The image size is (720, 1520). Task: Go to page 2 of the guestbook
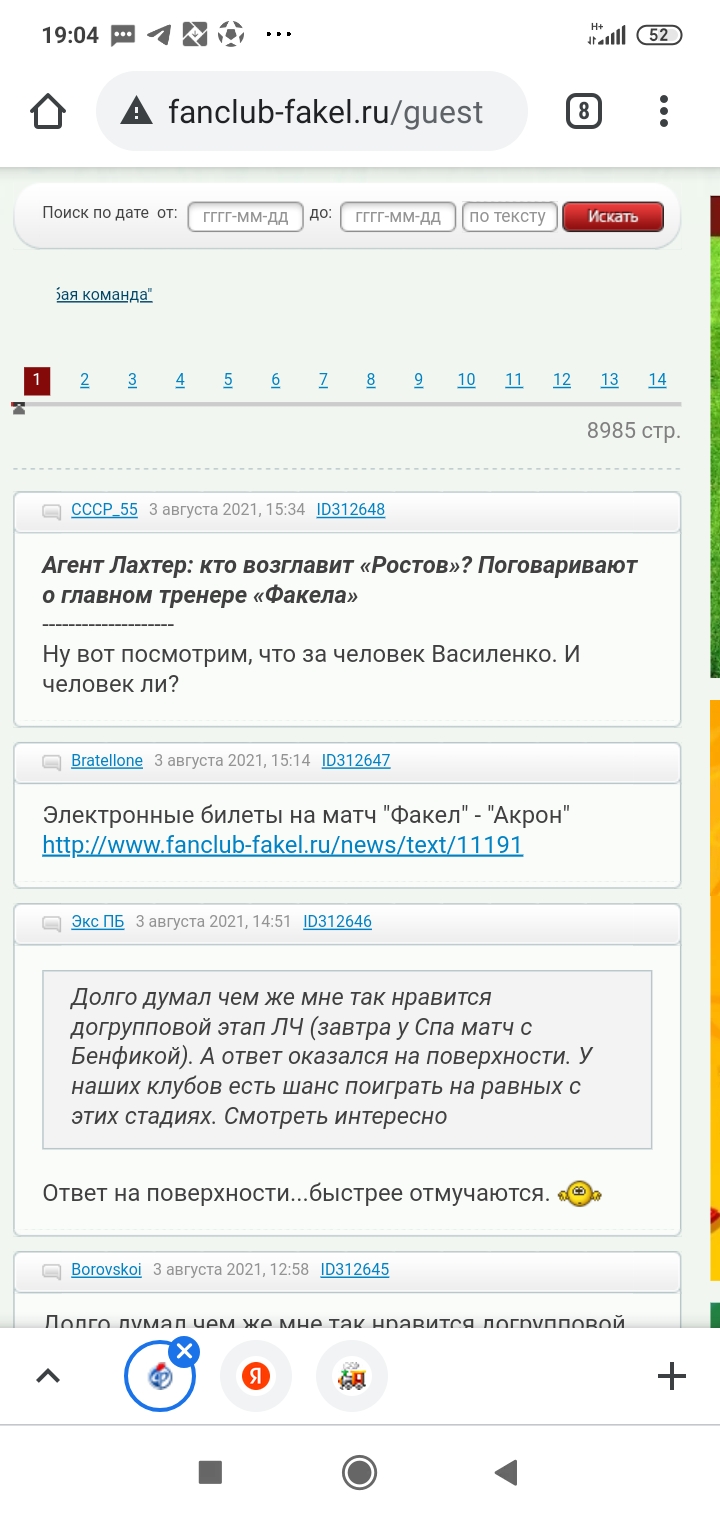coord(85,380)
